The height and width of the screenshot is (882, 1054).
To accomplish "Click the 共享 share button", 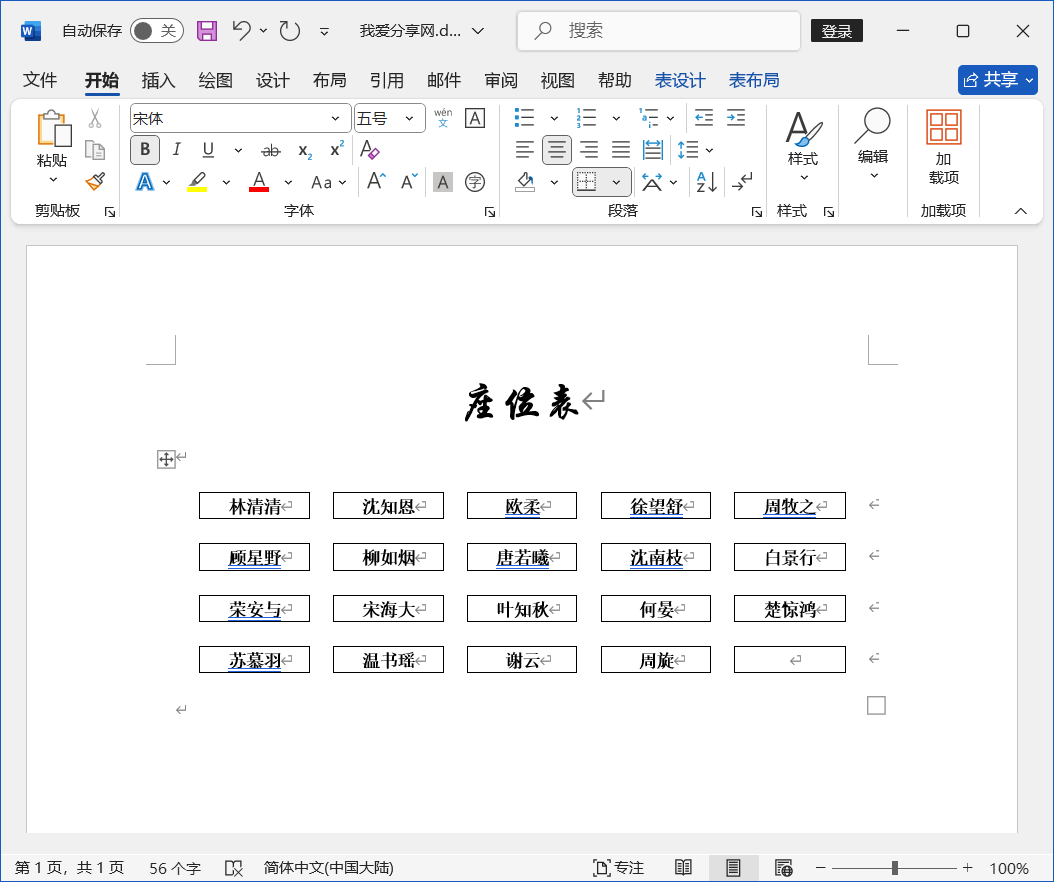I will [x=998, y=80].
